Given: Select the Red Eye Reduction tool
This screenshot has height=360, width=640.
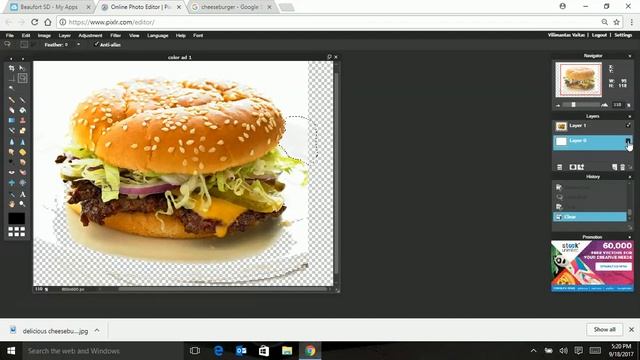Looking at the screenshot, I should pos(11,172).
